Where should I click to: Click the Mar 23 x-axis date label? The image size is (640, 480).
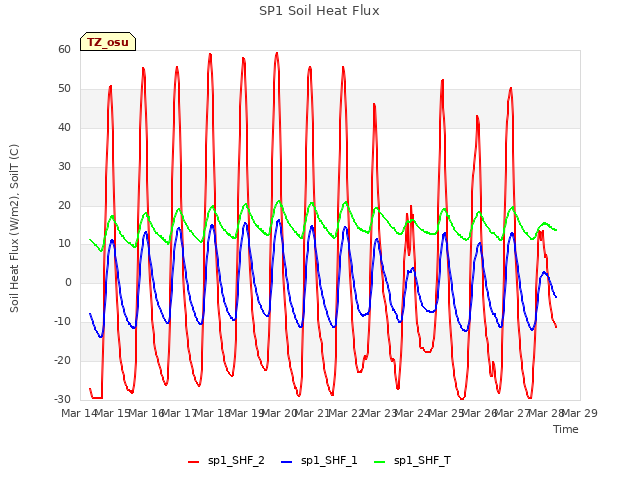pyautogui.click(x=379, y=413)
